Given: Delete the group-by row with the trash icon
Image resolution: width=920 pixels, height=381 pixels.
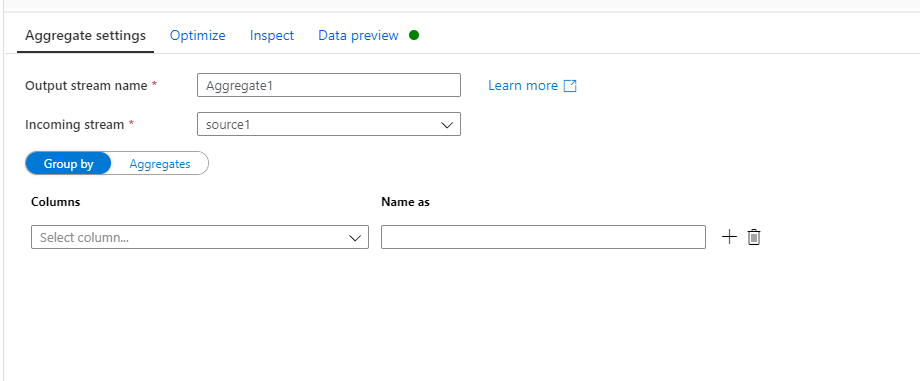Looking at the screenshot, I should click(x=754, y=237).
